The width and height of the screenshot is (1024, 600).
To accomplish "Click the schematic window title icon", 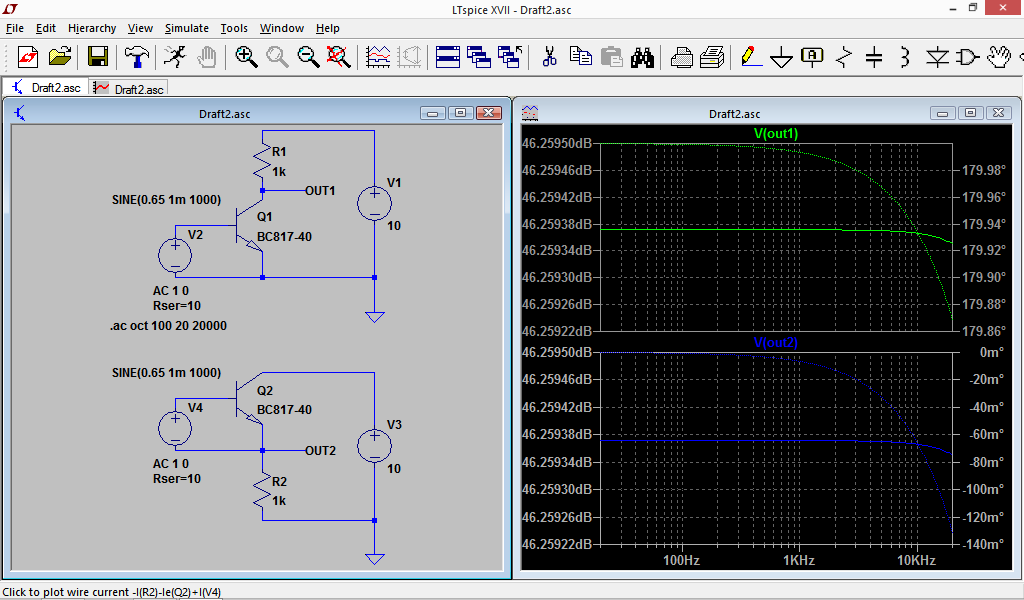I will (20, 113).
